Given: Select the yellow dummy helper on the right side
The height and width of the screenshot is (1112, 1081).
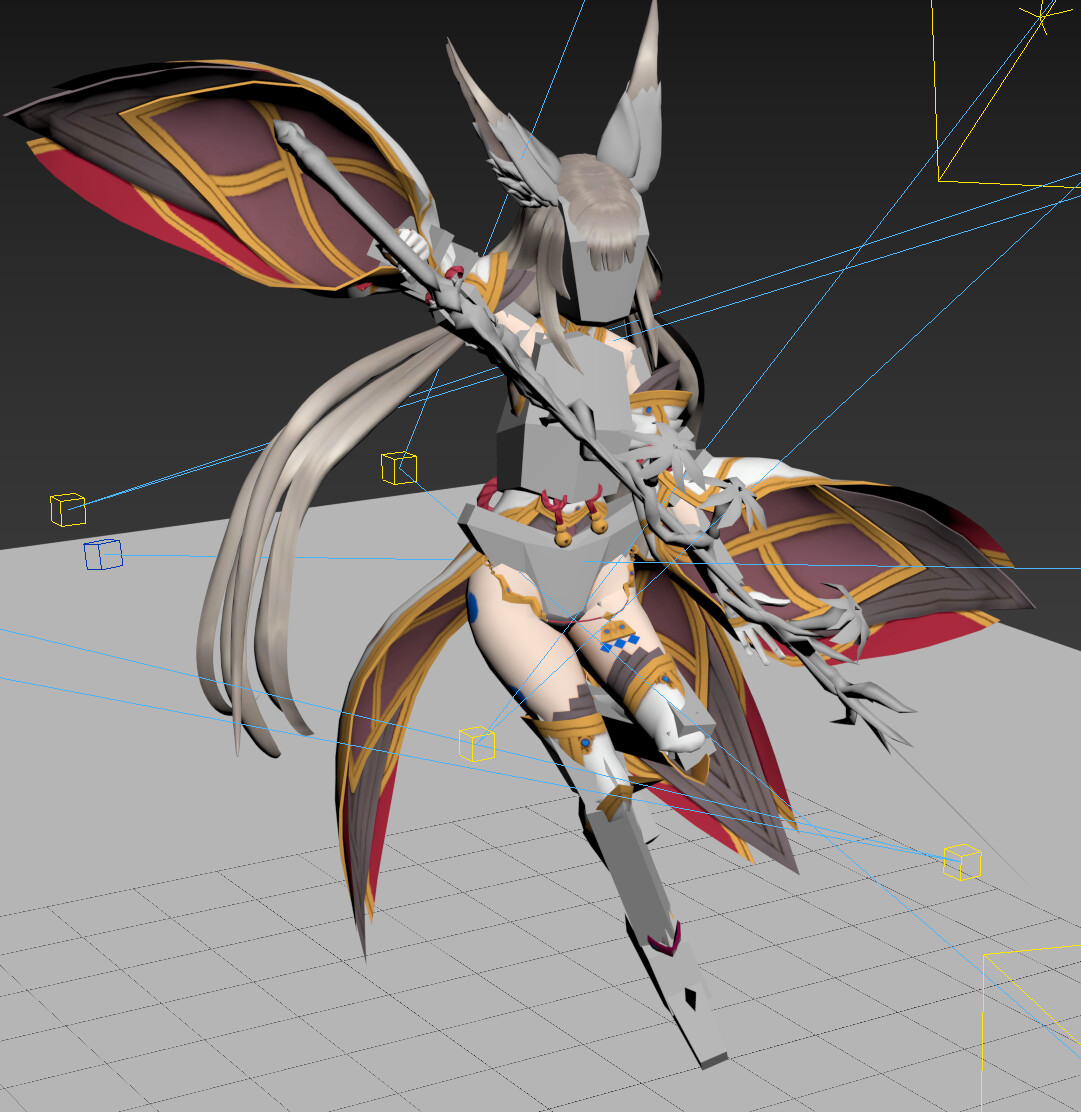Looking at the screenshot, I should [962, 860].
